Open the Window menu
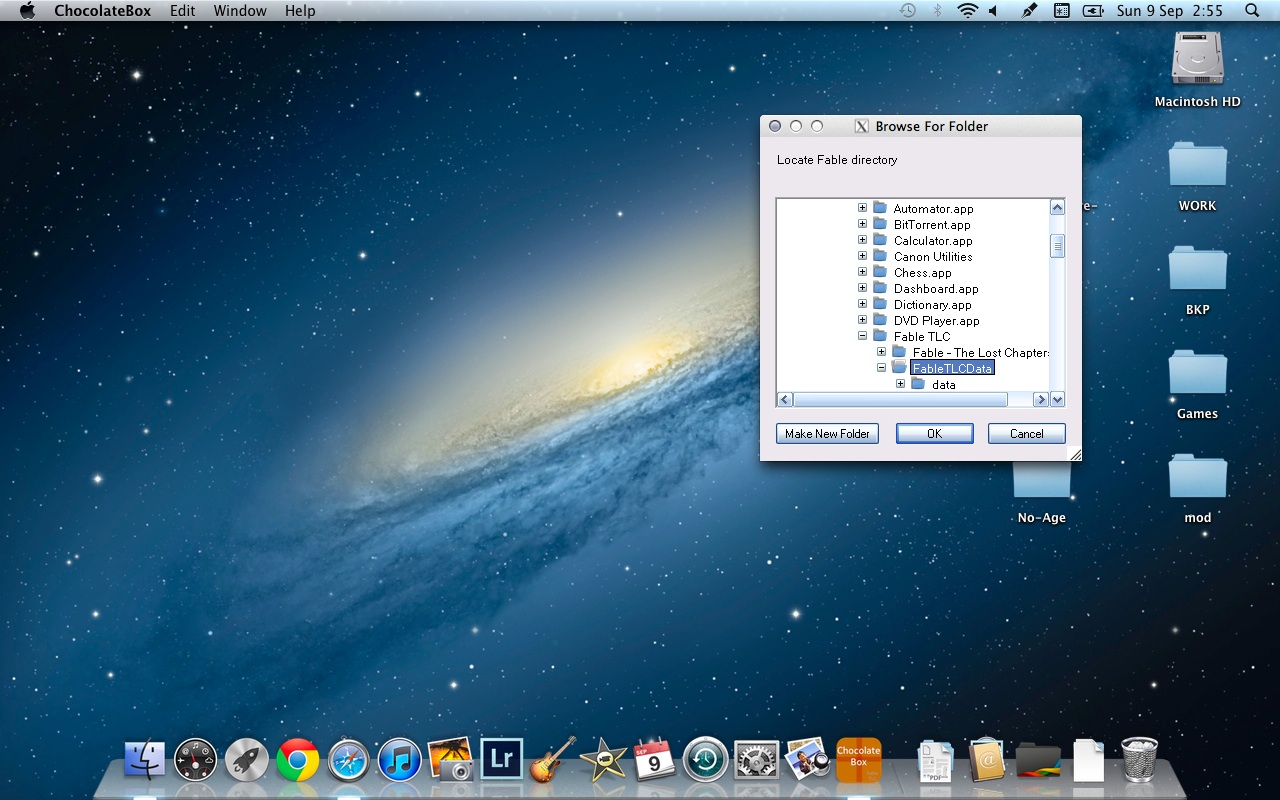The image size is (1280, 800). (240, 11)
